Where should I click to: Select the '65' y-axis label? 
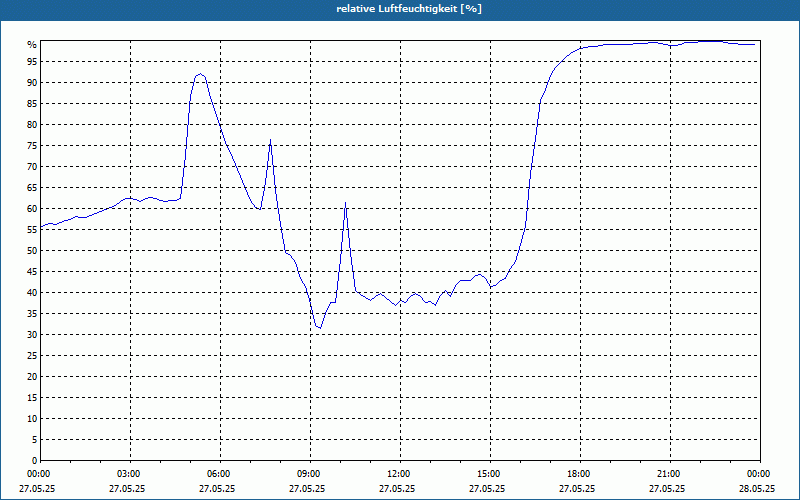click(x=32, y=188)
